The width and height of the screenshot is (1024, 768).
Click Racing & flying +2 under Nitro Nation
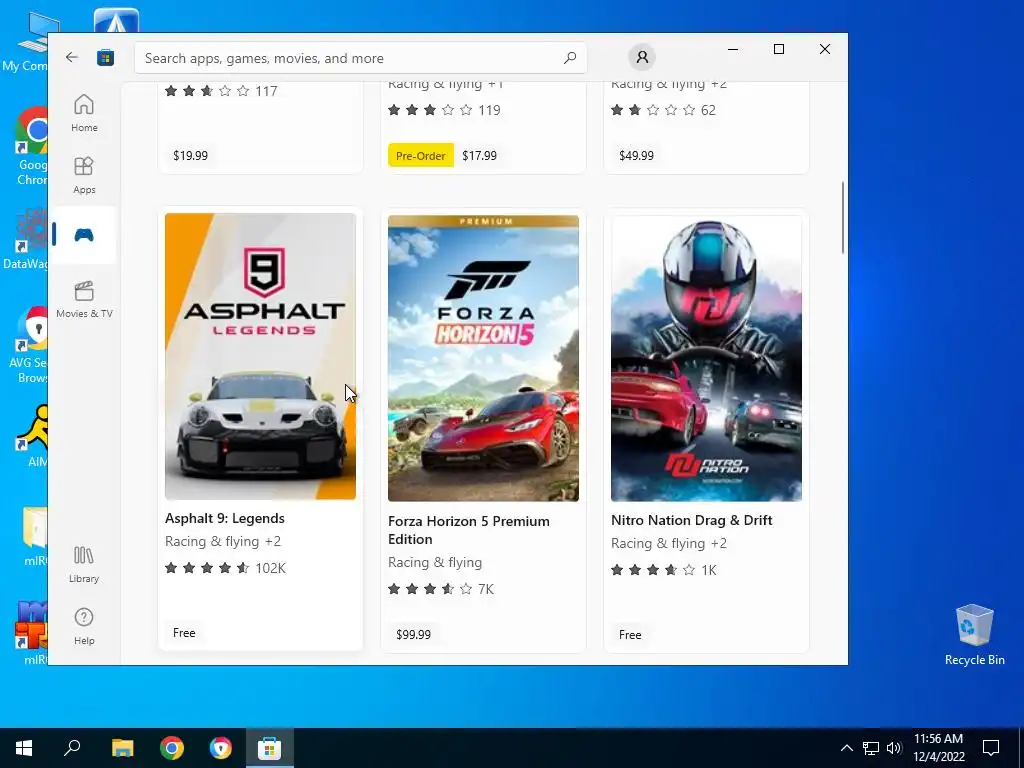click(x=669, y=543)
